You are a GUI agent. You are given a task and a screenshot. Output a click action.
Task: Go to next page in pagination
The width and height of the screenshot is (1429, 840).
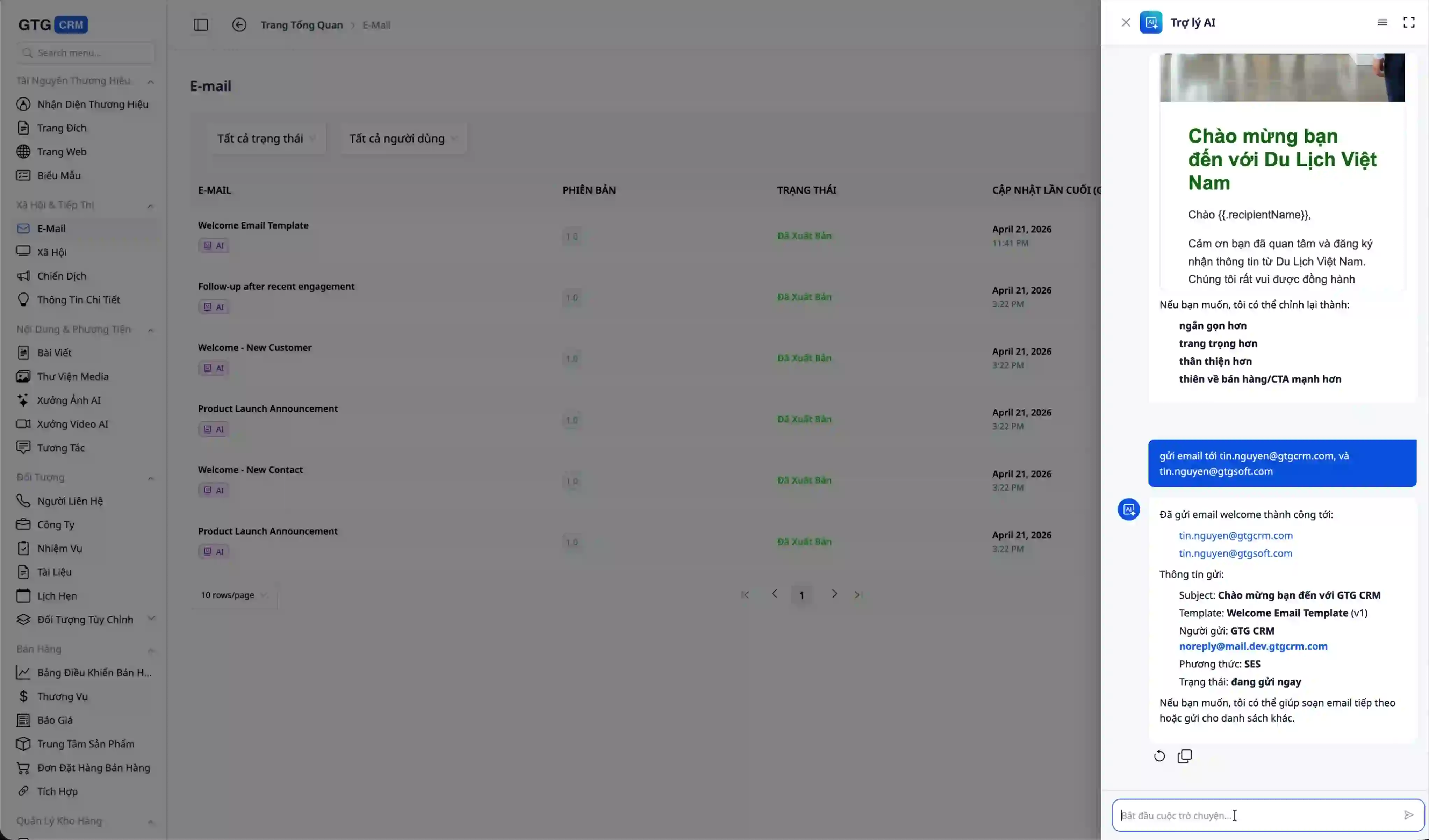tap(834, 594)
